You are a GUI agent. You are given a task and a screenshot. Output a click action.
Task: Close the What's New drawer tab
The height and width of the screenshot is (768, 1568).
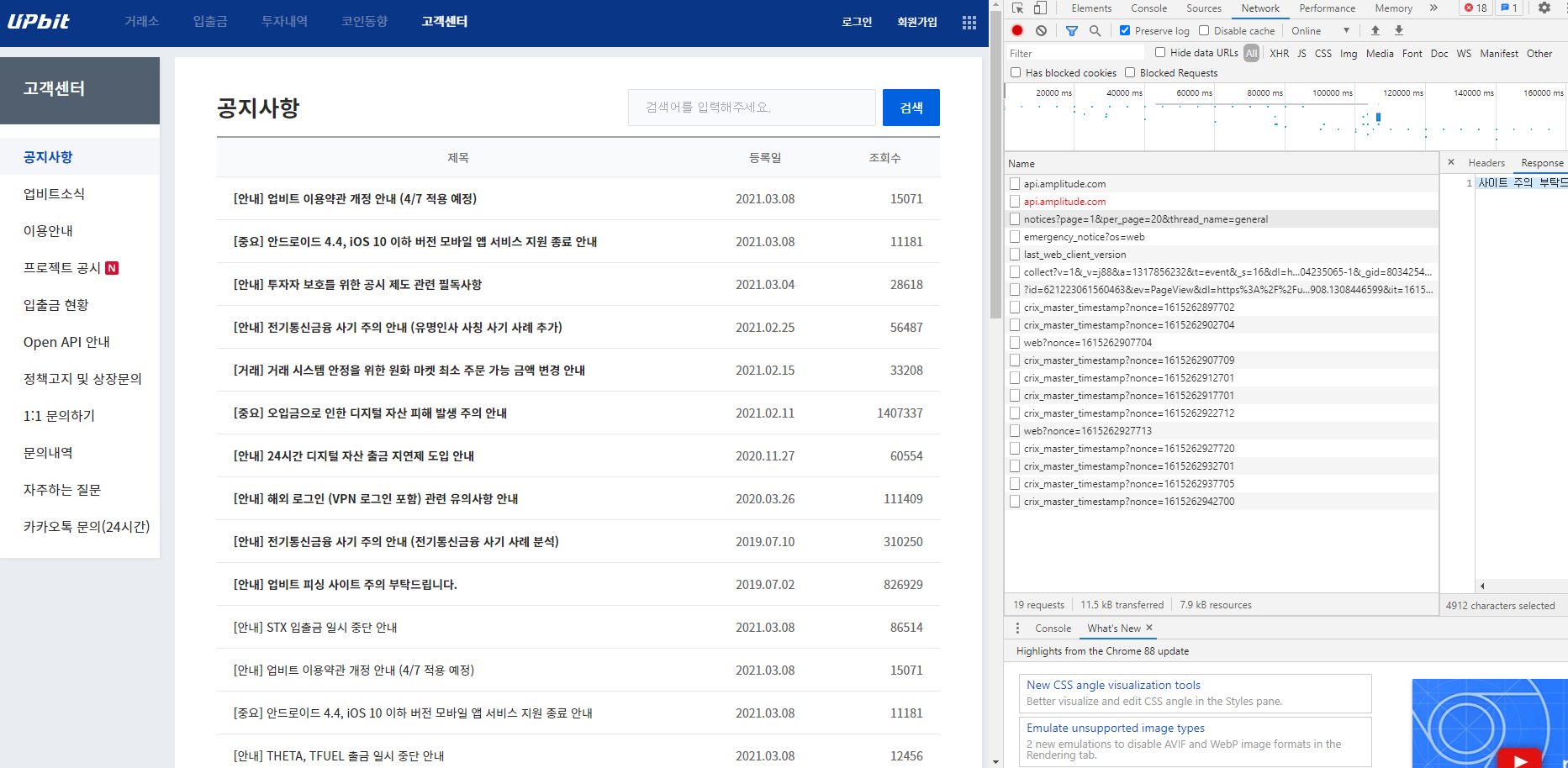pos(1149,628)
